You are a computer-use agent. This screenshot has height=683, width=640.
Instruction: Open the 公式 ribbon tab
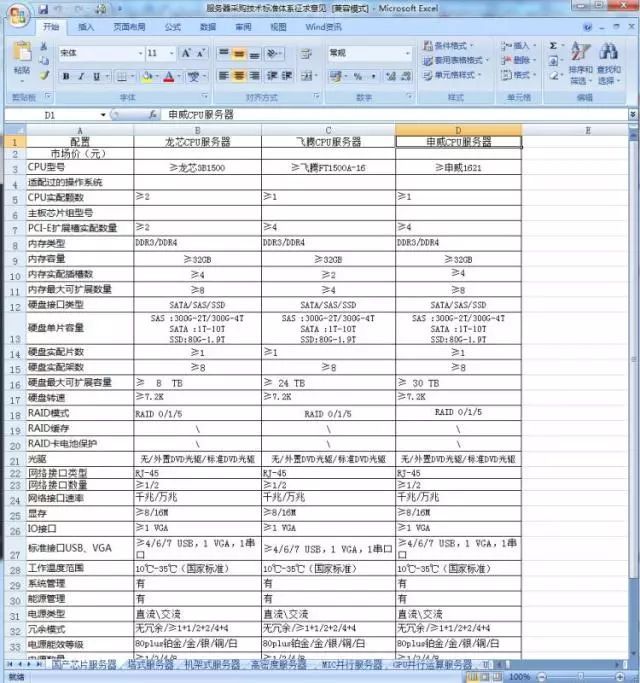pyautogui.click(x=172, y=27)
